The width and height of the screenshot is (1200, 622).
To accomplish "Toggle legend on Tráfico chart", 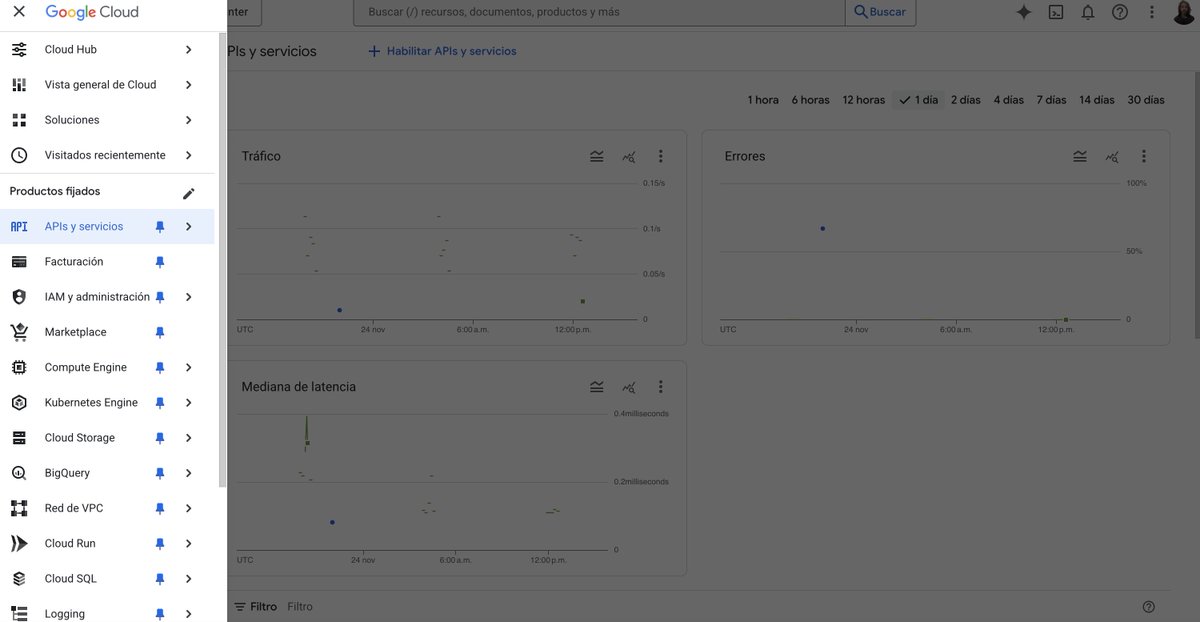I will coord(597,156).
